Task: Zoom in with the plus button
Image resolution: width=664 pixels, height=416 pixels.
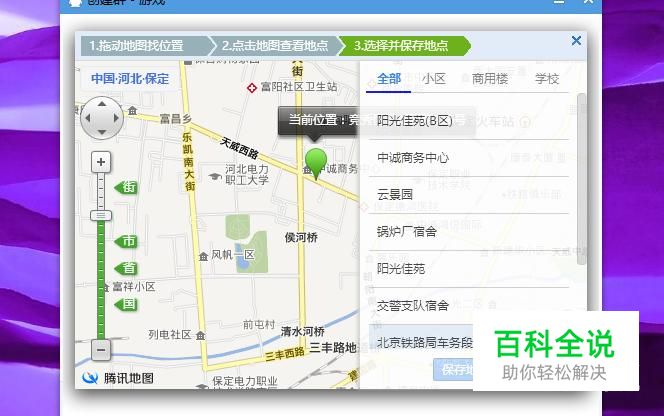Action: tap(101, 162)
